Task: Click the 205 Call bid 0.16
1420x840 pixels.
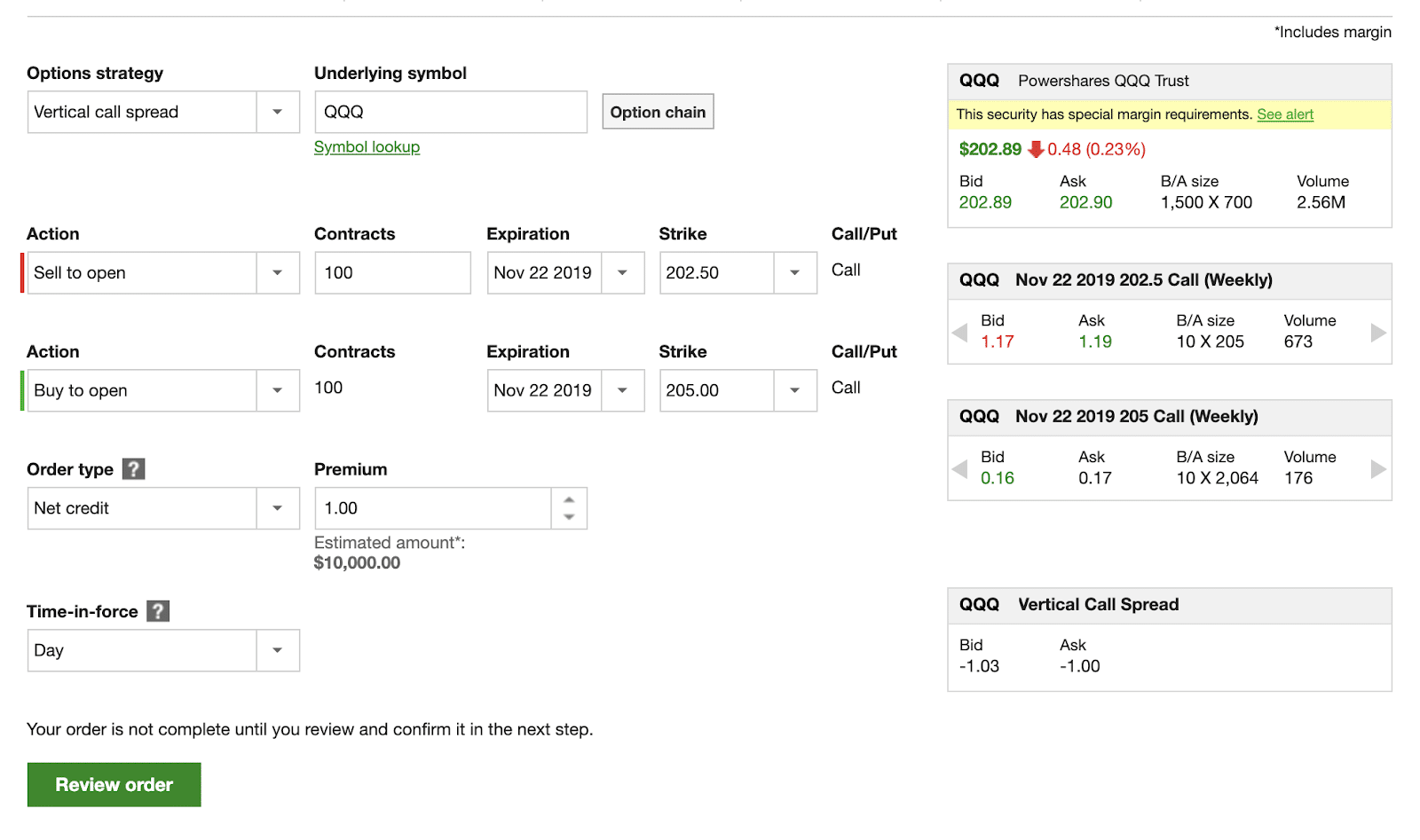Action: point(997,478)
